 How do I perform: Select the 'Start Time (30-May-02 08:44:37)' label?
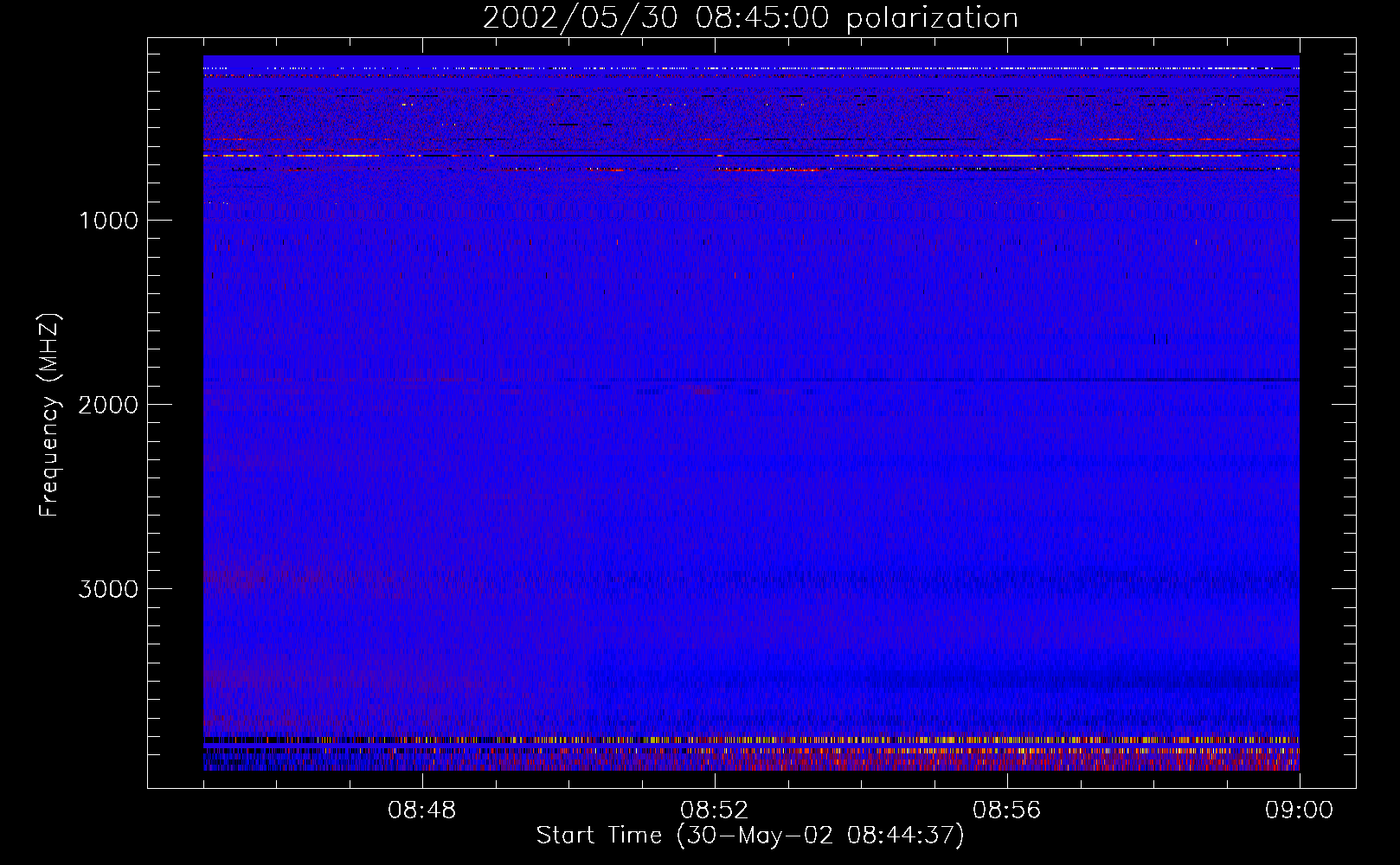coord(750,836)
